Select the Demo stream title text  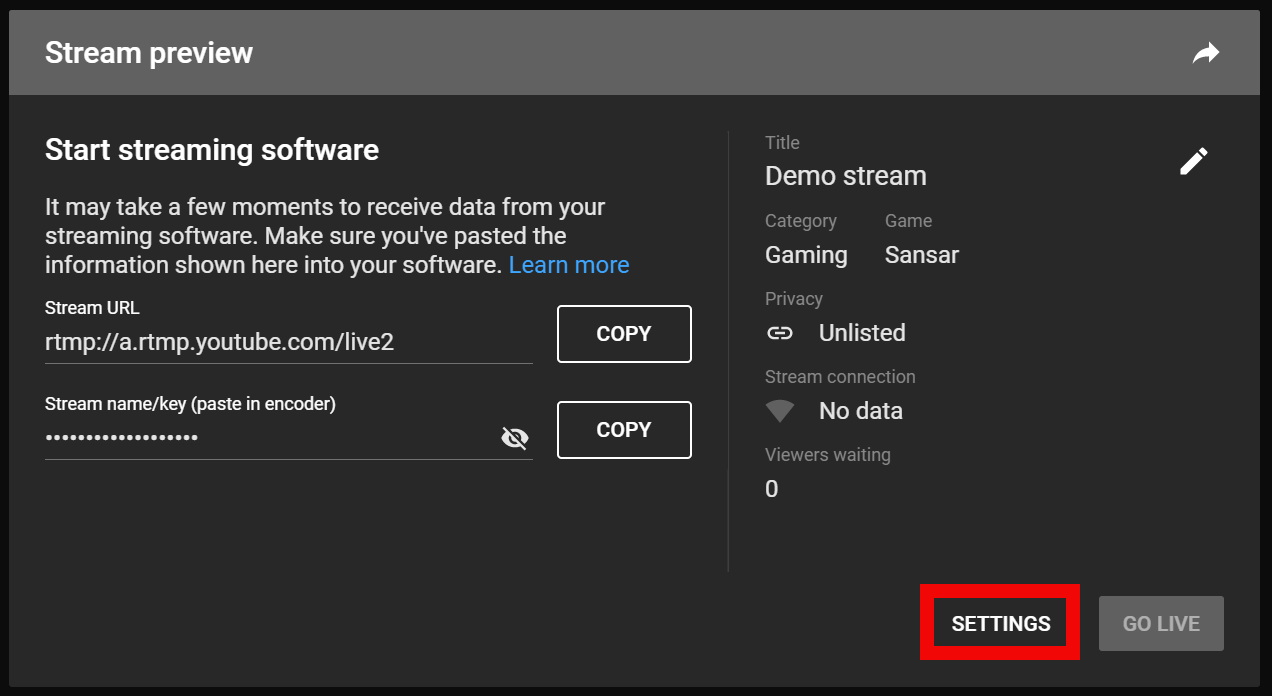pyautogui.click(x=846, y=176)
